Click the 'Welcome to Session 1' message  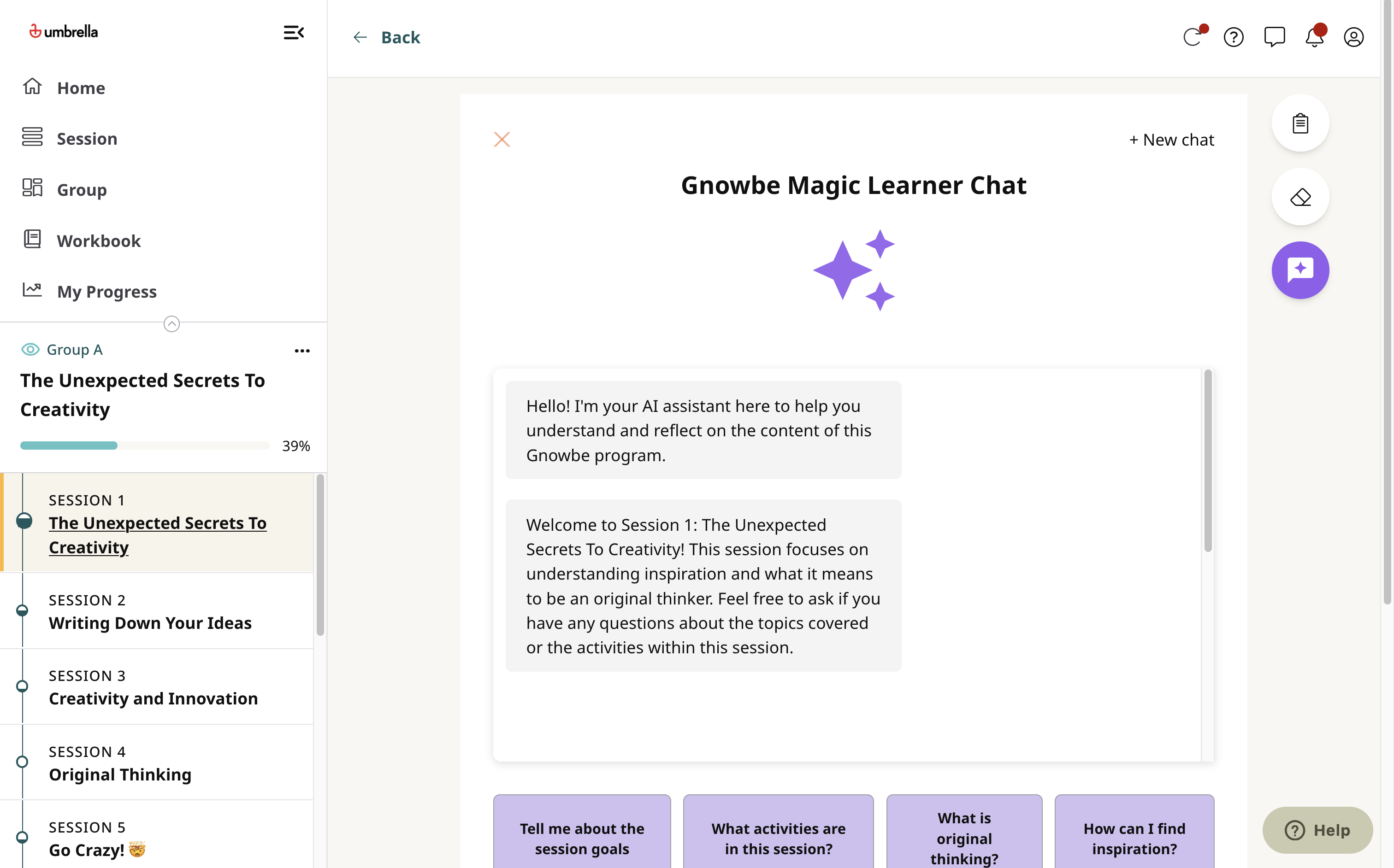pyautogui.click(x=703, y=586)
